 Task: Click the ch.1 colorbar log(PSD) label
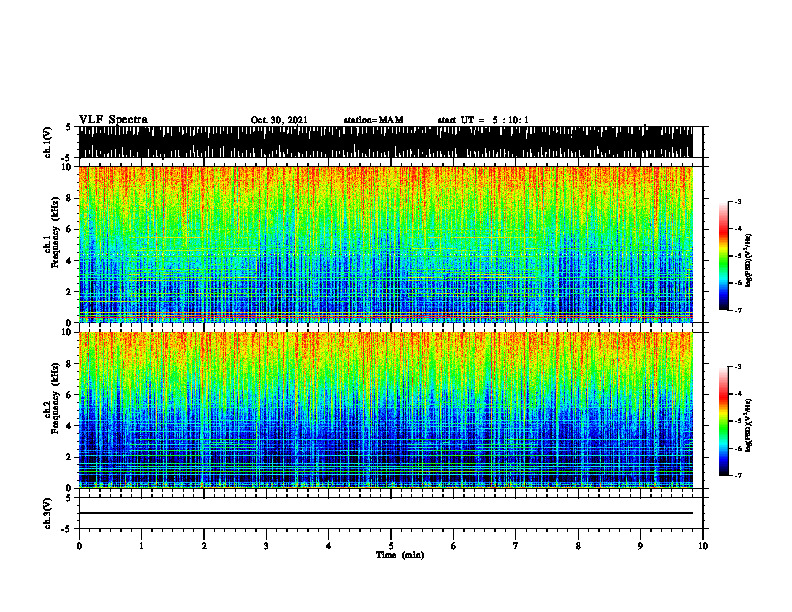748,261
